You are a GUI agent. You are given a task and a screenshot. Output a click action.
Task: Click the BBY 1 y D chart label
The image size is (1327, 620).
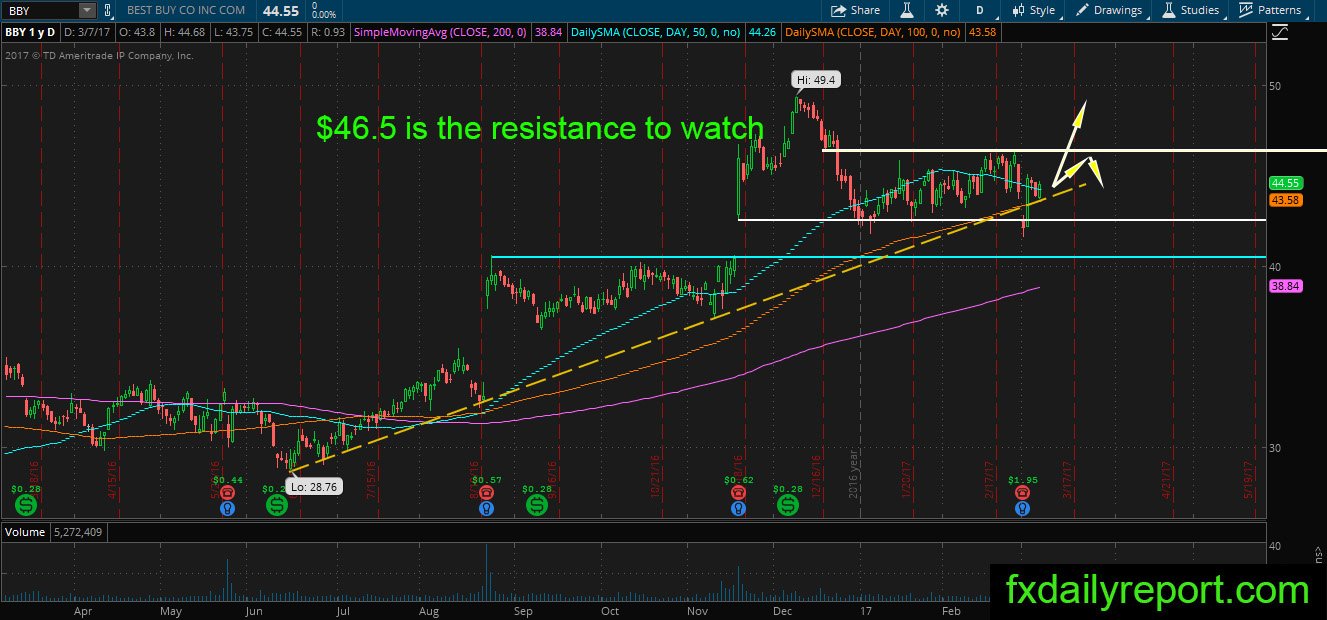31,33
